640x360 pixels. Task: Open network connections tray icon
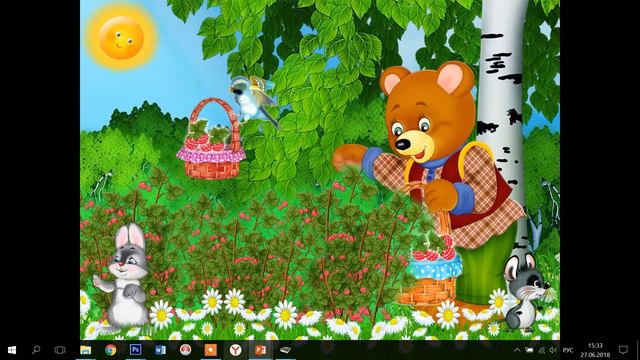point(541,350)
